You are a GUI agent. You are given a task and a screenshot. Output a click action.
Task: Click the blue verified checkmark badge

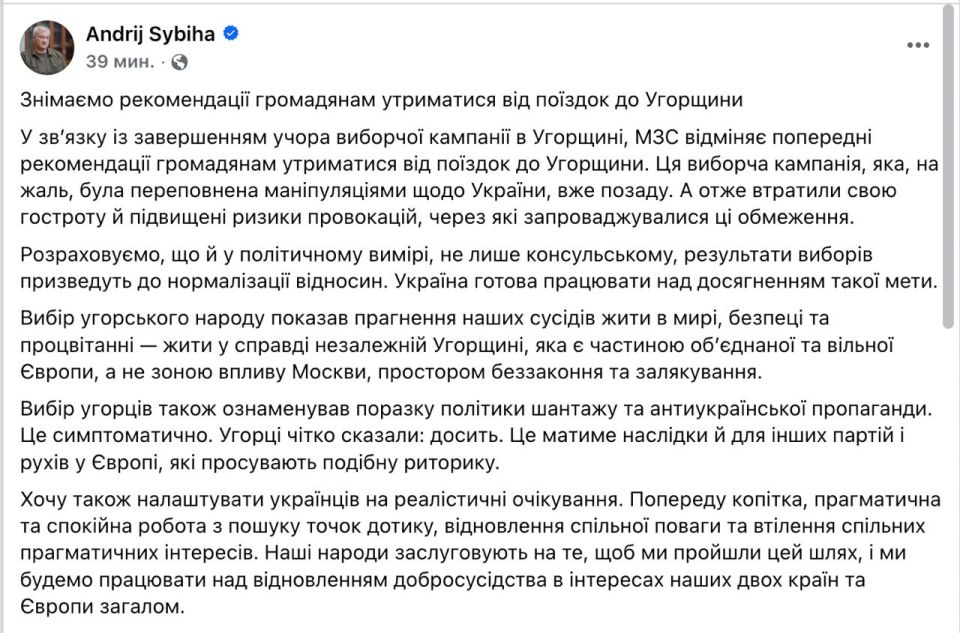(x=232, y=31)
